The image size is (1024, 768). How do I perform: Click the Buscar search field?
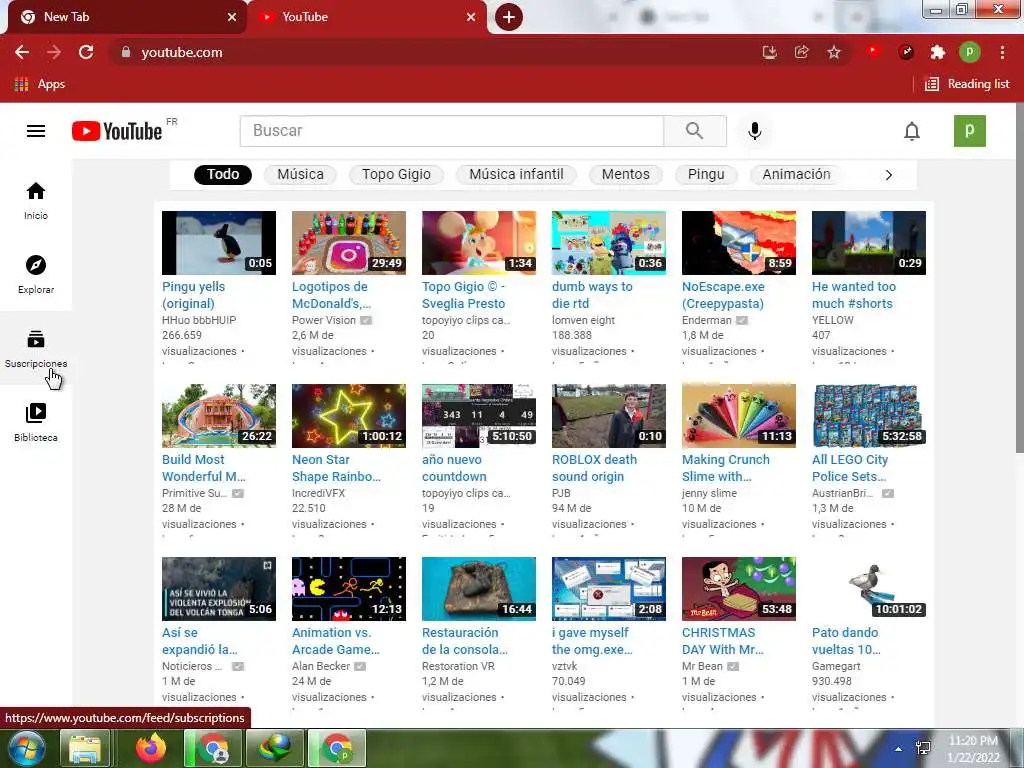click(x=452, y=131)
